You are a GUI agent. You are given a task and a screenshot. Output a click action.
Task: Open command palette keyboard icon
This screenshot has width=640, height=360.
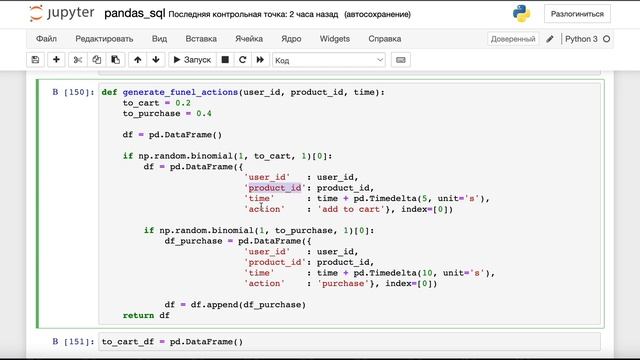click(x=401, y=60)
